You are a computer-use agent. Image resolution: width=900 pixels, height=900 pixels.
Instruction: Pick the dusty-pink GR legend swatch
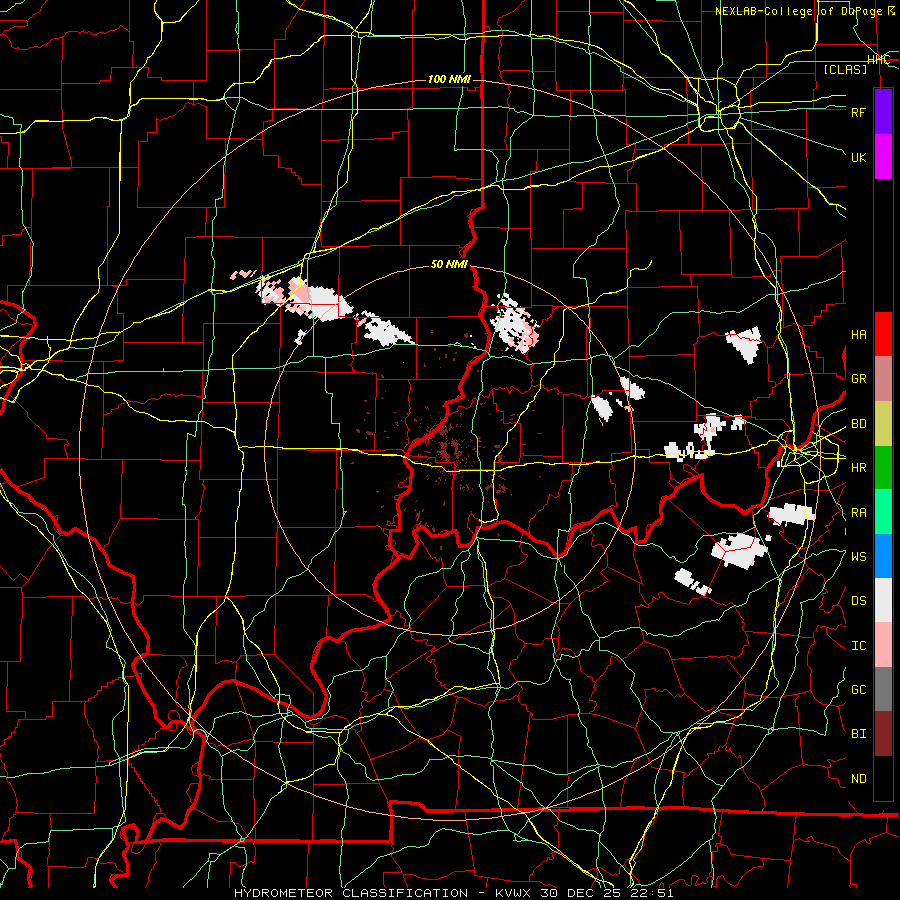[883, 379]
